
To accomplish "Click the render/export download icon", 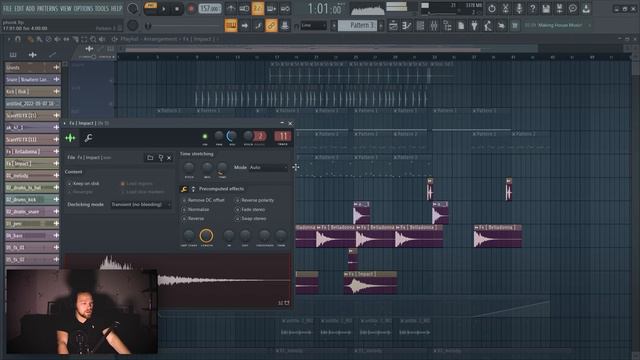I will 586,9.
